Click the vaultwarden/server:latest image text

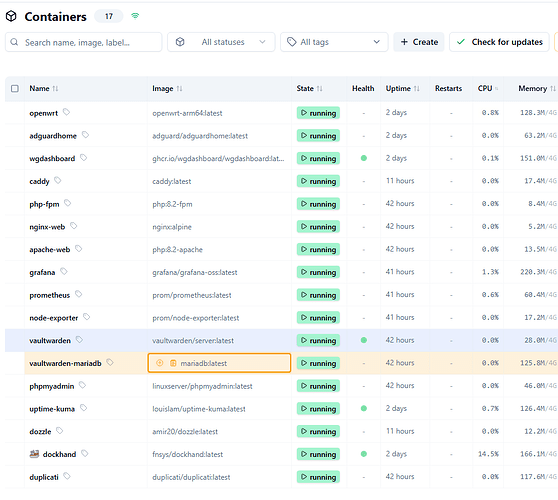click(193, 341)
